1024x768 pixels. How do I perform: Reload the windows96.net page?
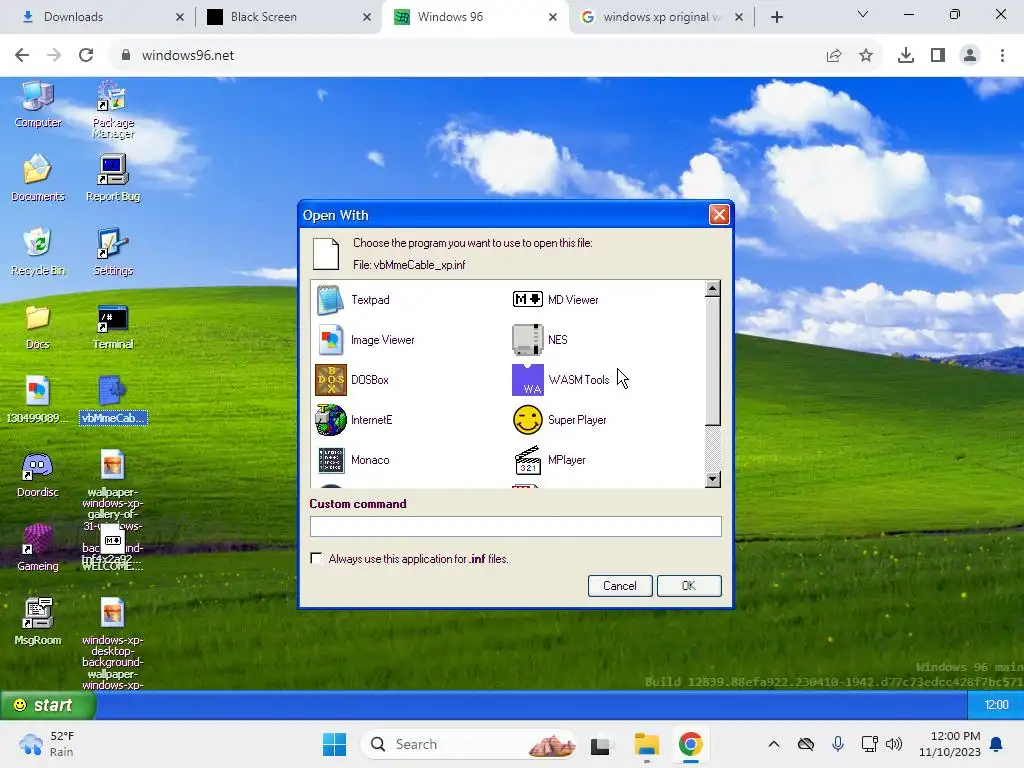point(86,56)
